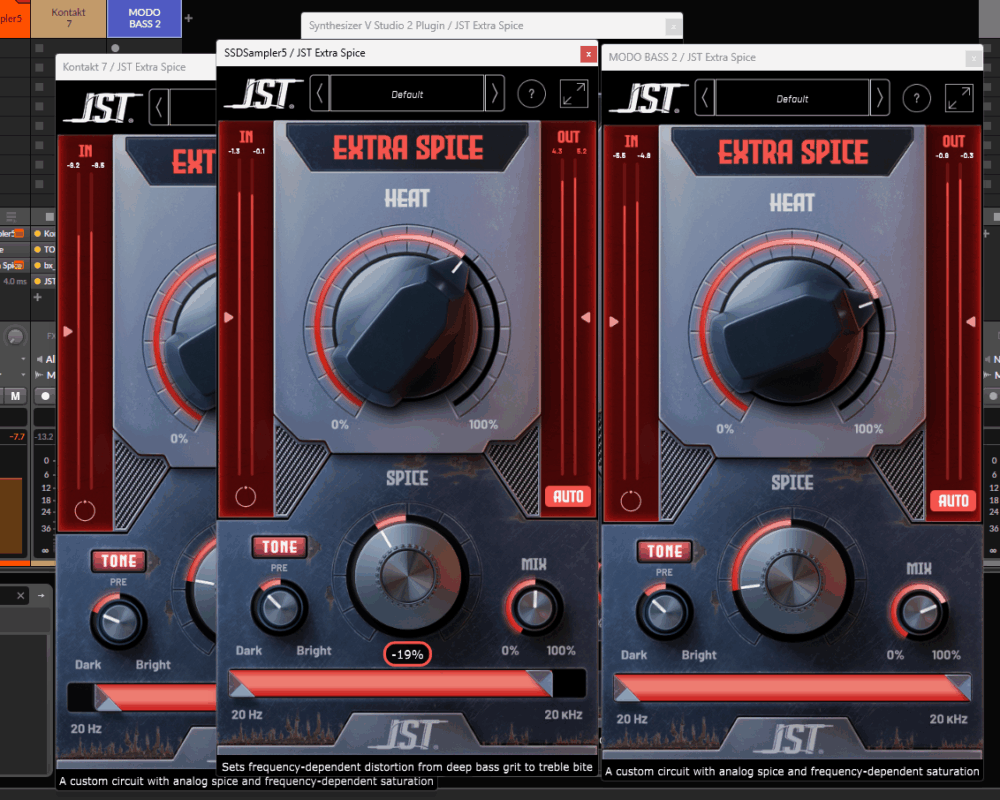Click JST logo at top of Kontakt 7 plugin
Screen dimensions: 1000x800
pos(104,108)
